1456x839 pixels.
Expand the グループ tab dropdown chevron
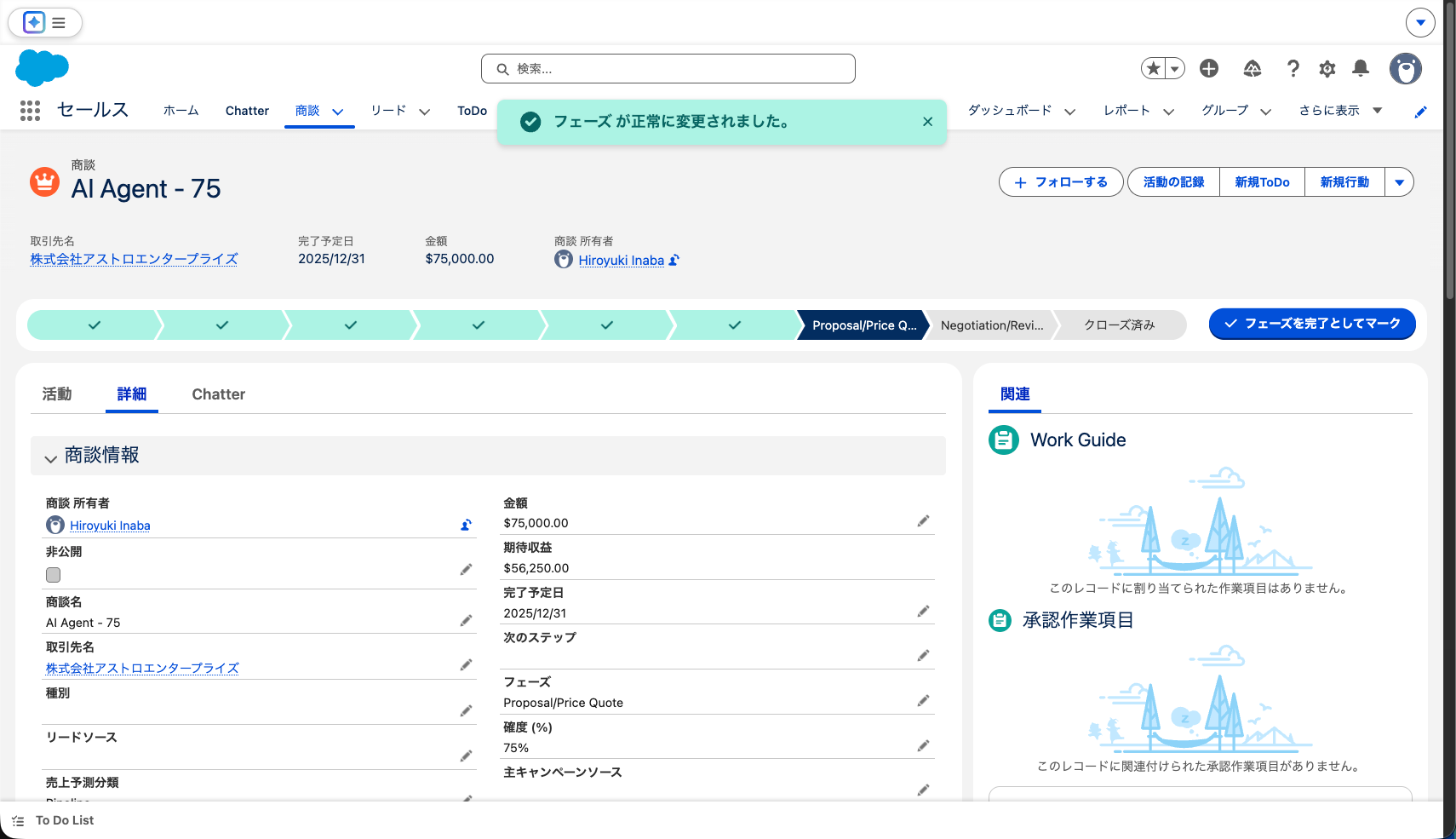click(1266, 112)
